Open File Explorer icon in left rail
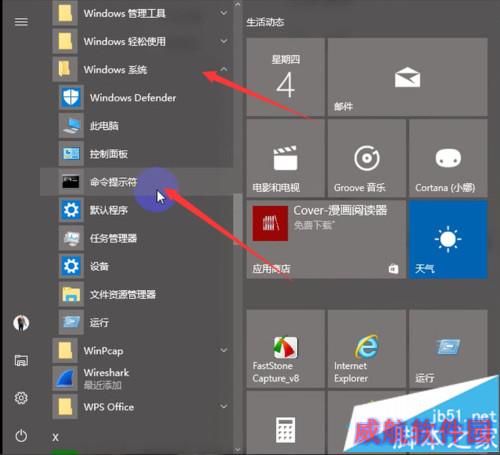This screenshot has height=455, width=500. click(21, 361)
